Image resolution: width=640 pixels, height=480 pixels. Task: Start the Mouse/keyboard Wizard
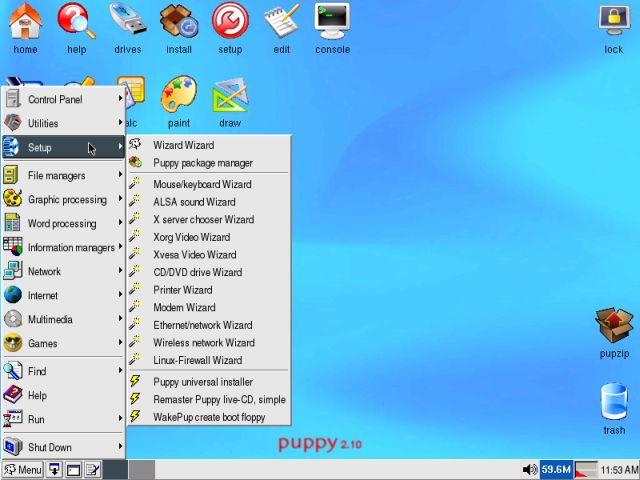point(209,184)
